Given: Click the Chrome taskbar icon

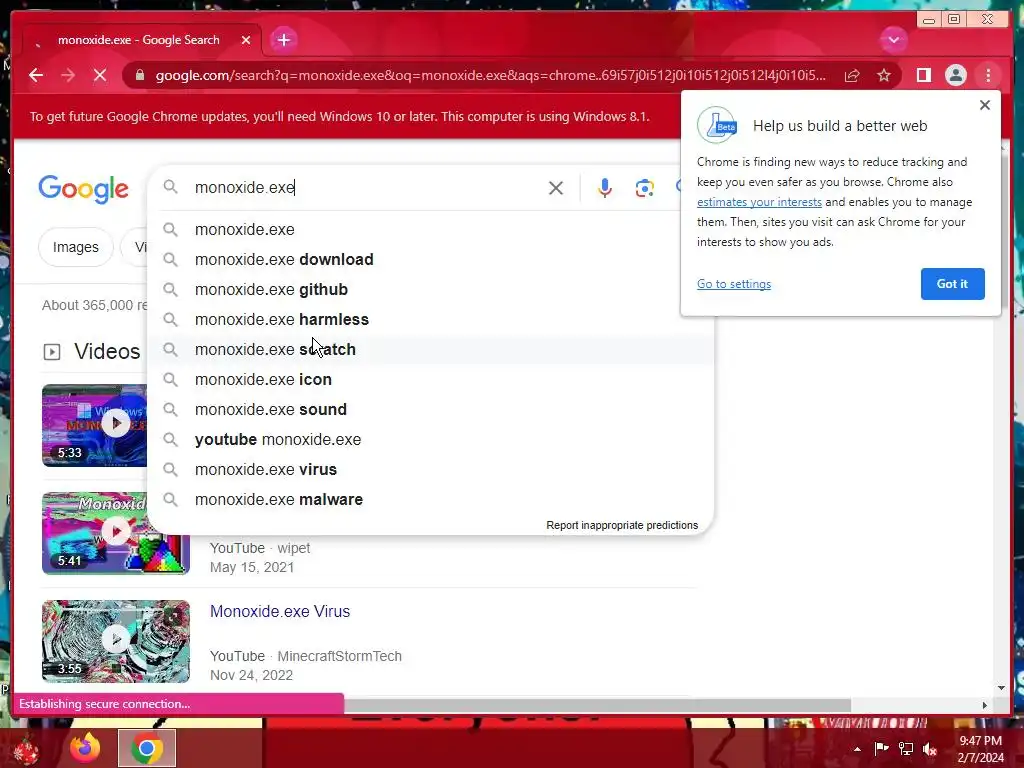Looking at the screenshot, I should pyautogui.click(x=147, y=748).
